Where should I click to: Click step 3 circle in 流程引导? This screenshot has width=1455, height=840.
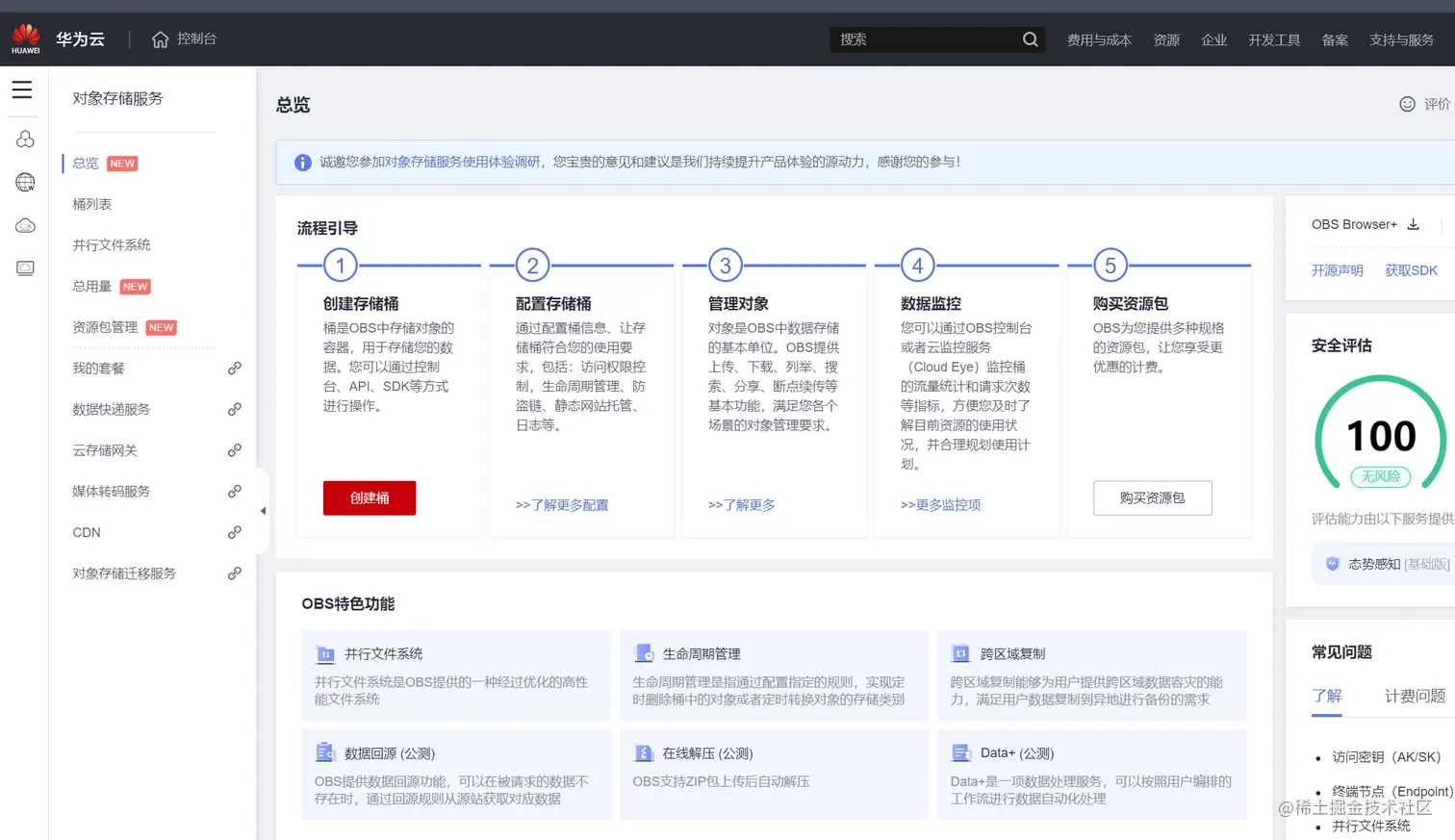point(726,266)
